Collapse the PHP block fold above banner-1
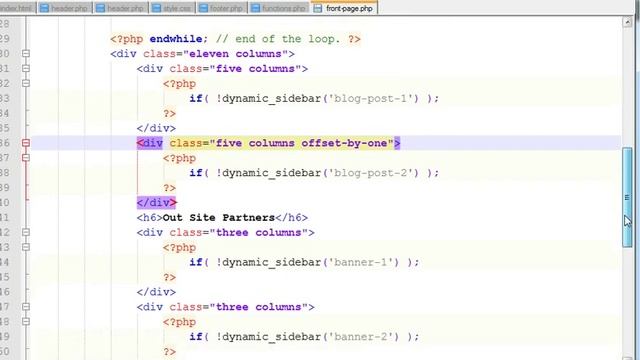This screenshot has height=360, width=640. point(26,247)
